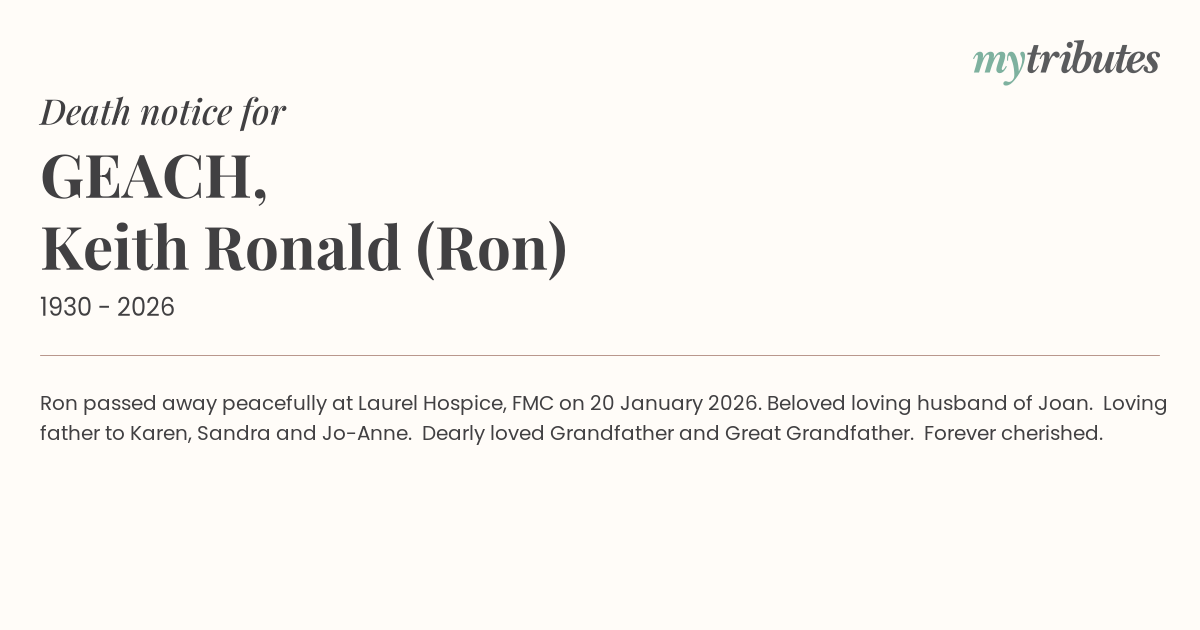Click the nickname "(Ron)" in the title
This screenshot has height=630, width=1200.
coord(492,248)
